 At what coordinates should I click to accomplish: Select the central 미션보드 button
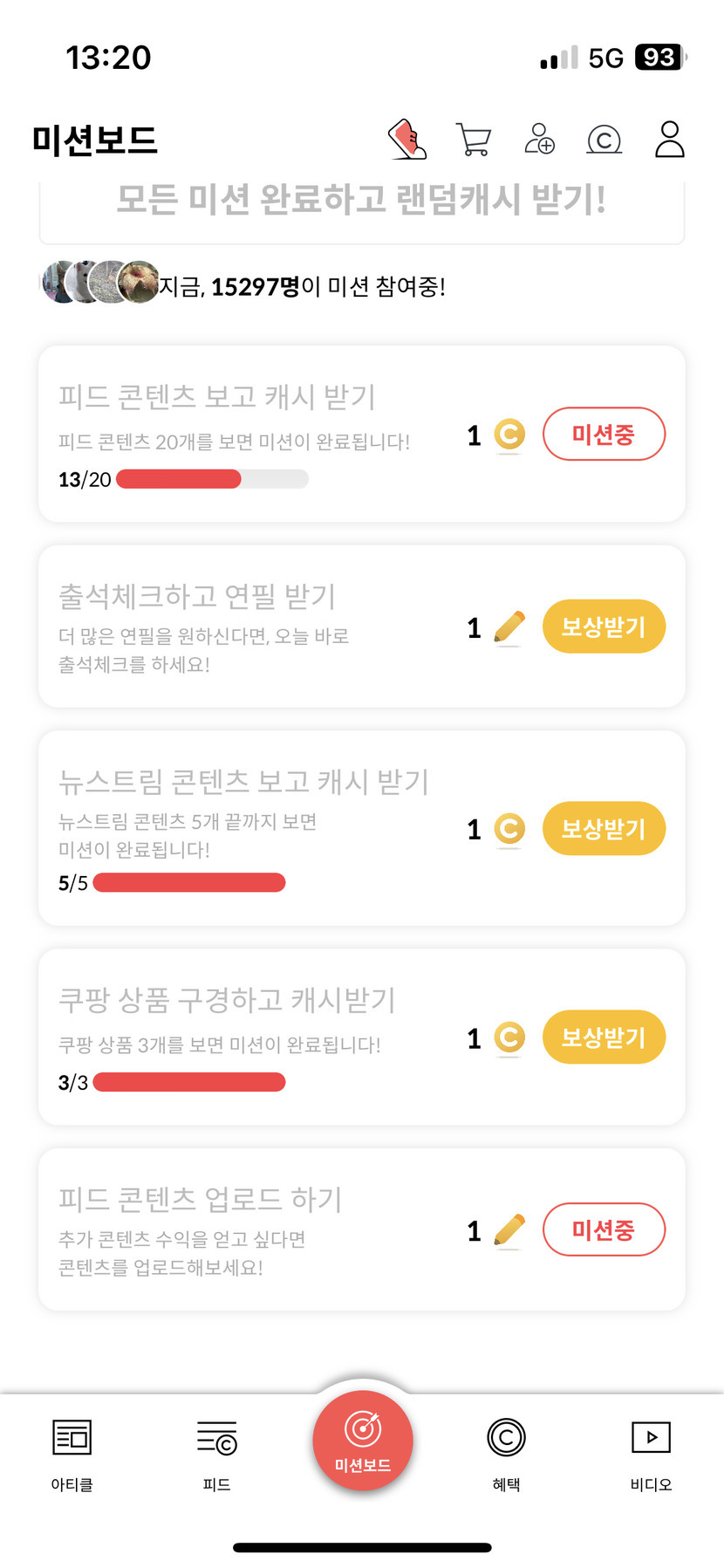[362, 1441]
